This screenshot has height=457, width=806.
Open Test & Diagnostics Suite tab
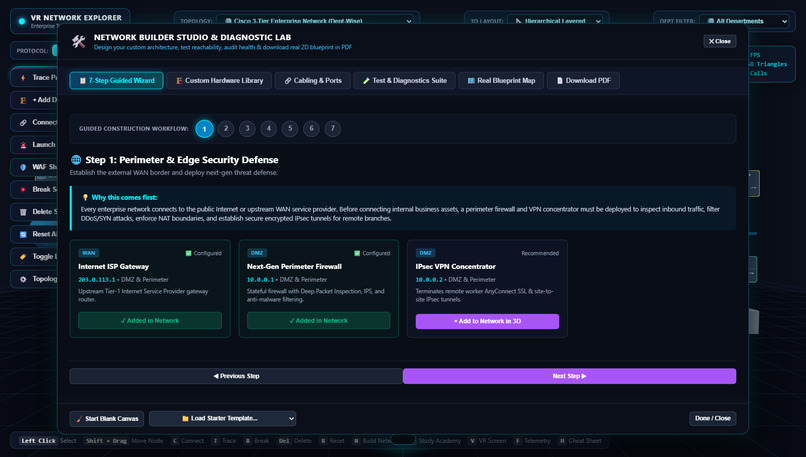(x=405, y=81)
